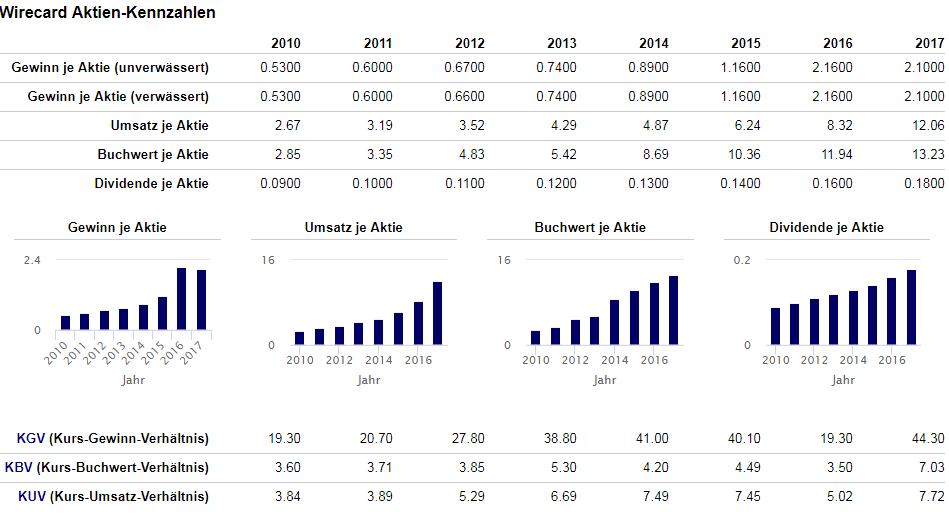The width and height of the screenshot is (949, 518).
Task: Click the 2016 bar in Gewinn chart
Action: coord(182,299)
